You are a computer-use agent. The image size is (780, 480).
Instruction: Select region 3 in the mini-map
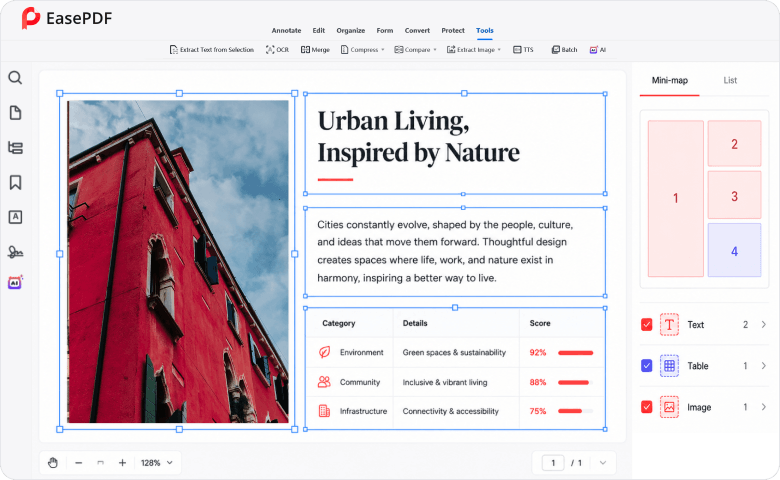734,195
